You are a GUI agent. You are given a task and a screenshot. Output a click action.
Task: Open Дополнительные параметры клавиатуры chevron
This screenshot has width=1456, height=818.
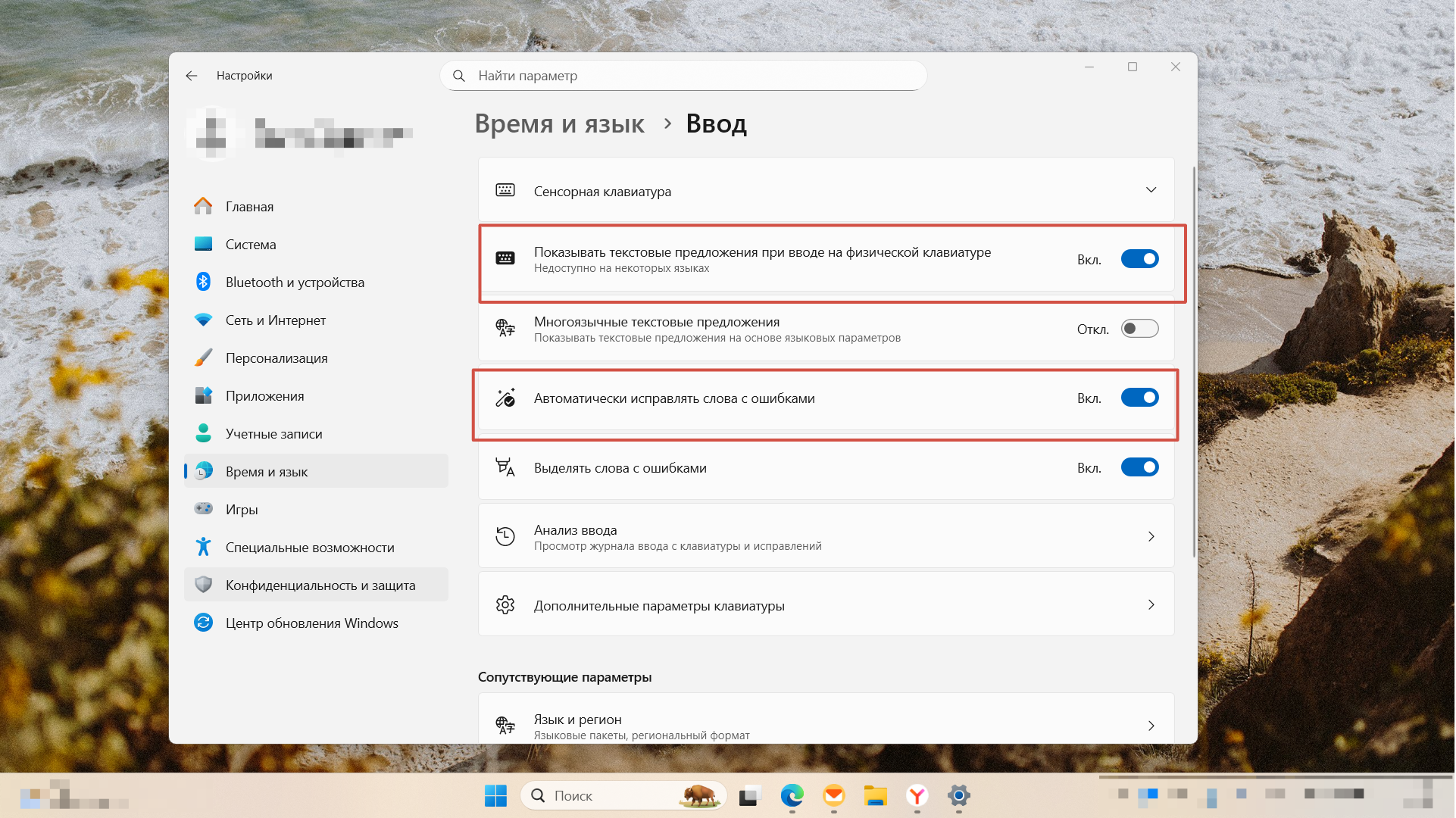click(1151, 605)
